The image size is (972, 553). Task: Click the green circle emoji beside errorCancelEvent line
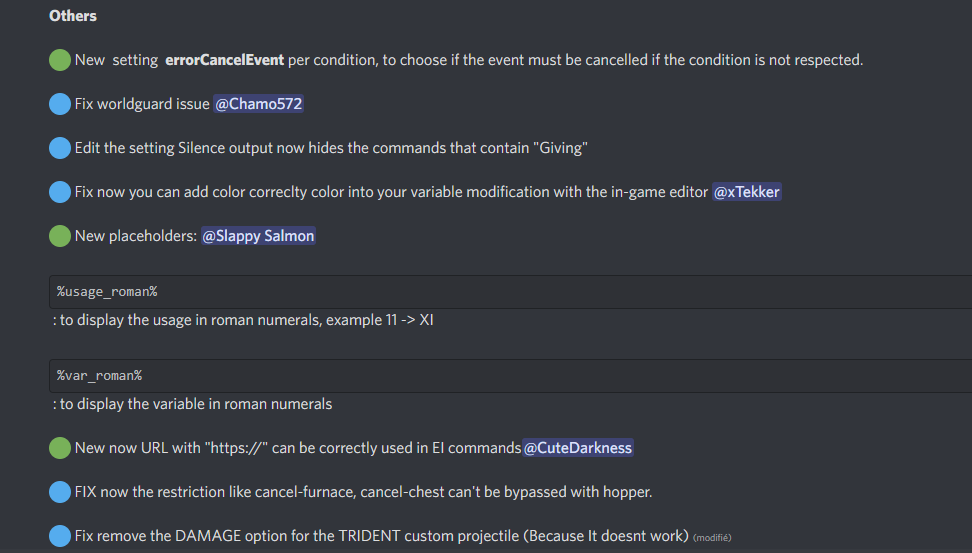[60, 60]
